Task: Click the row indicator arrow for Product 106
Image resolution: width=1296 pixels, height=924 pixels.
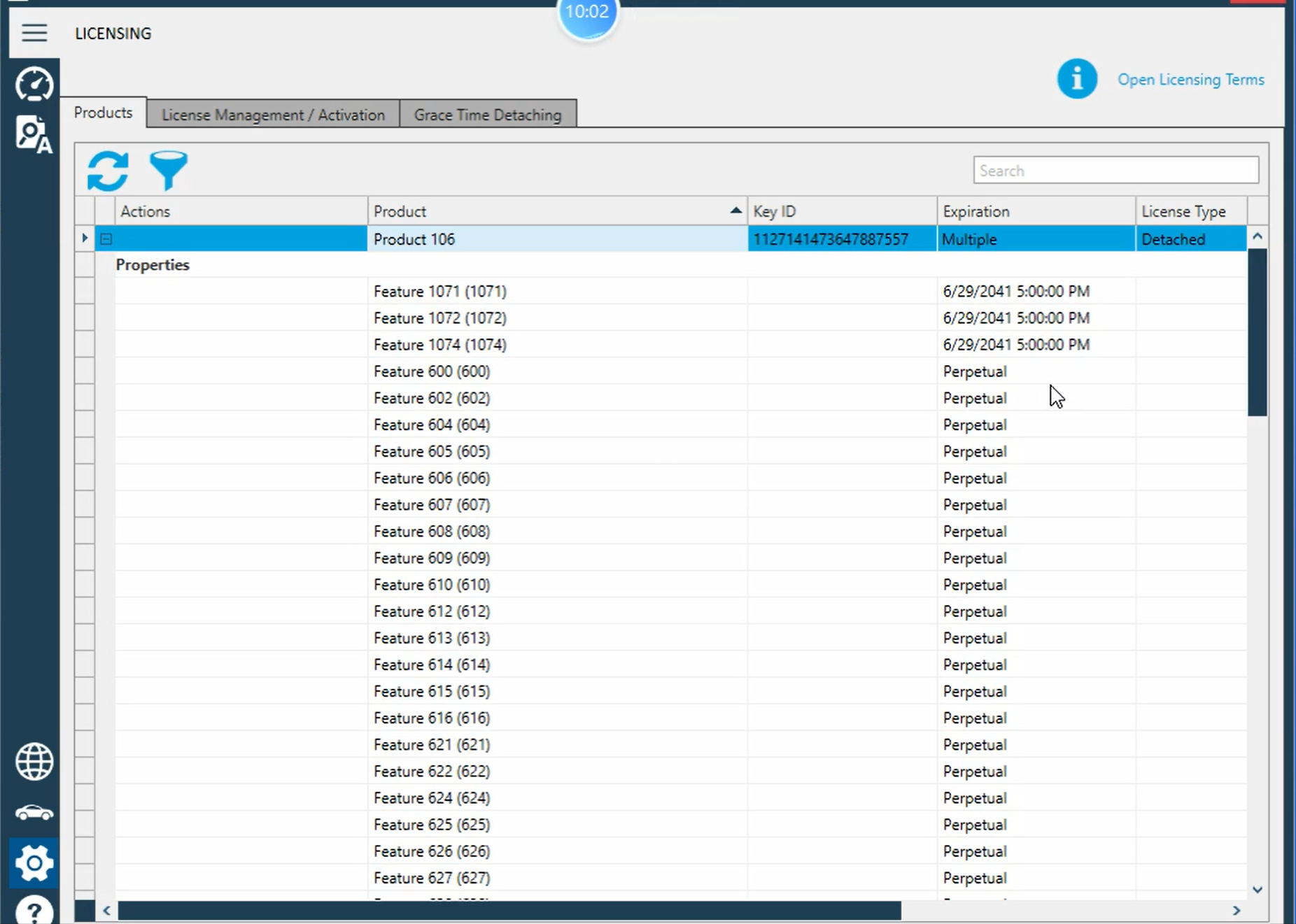Action: [85, 239]
